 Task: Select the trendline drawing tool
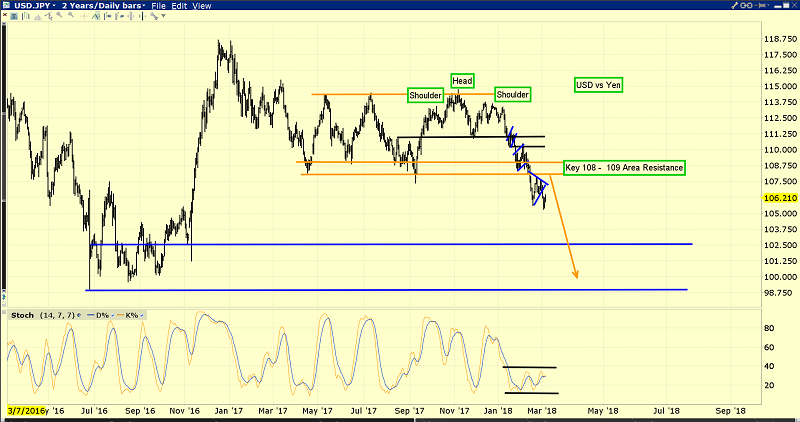click(x=48, y=16)
